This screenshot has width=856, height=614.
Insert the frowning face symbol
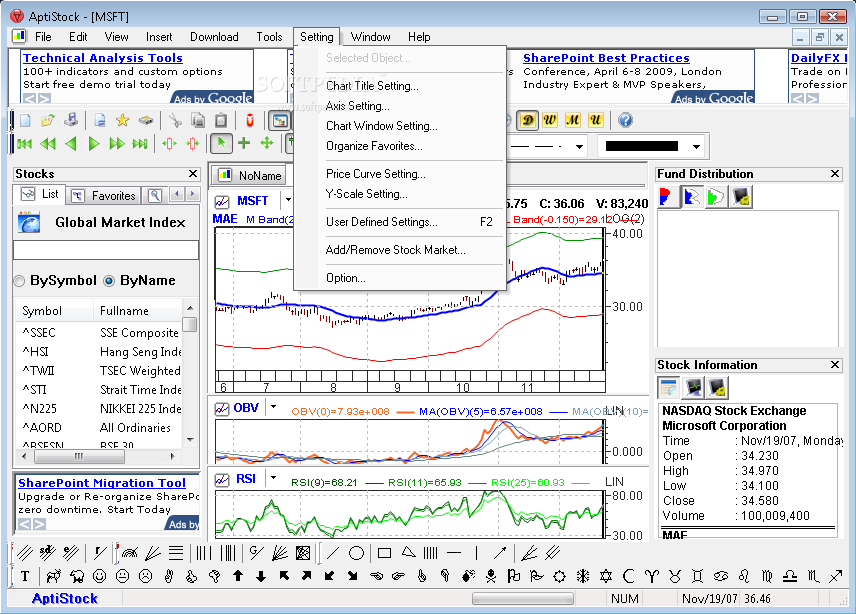point(145,576)
